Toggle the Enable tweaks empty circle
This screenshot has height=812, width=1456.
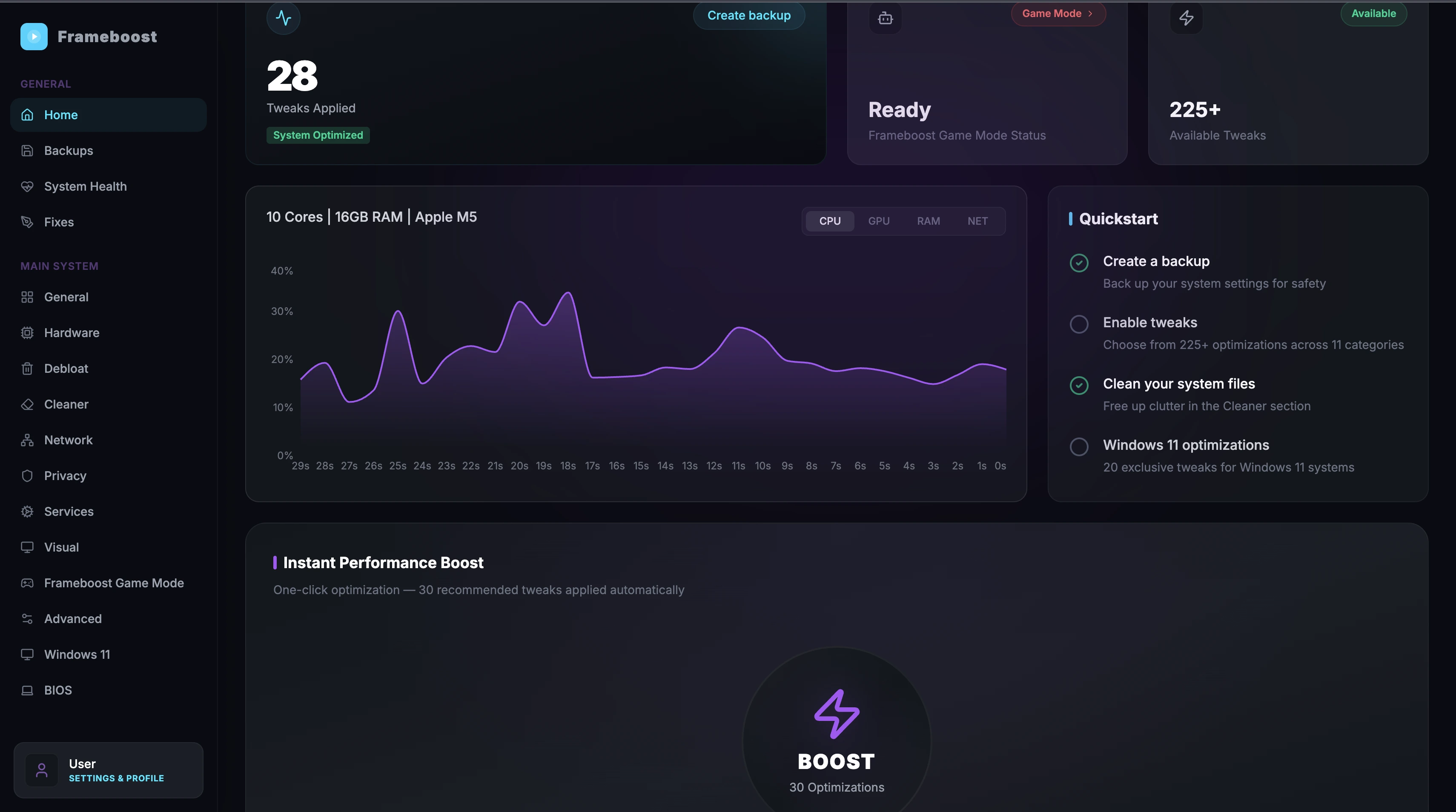[1079, 324]
